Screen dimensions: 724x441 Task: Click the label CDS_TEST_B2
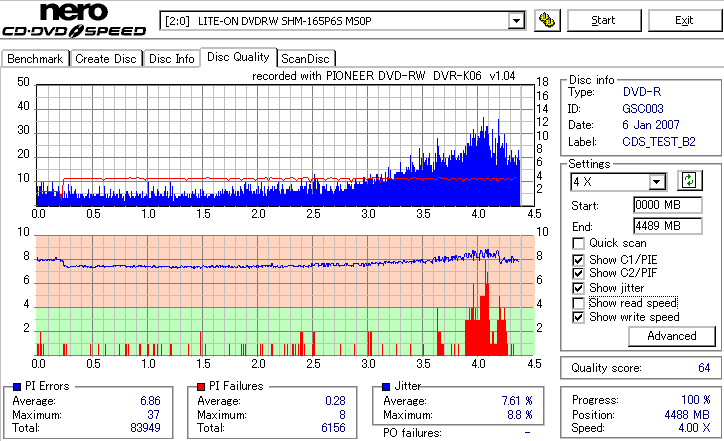pos(659,142)
